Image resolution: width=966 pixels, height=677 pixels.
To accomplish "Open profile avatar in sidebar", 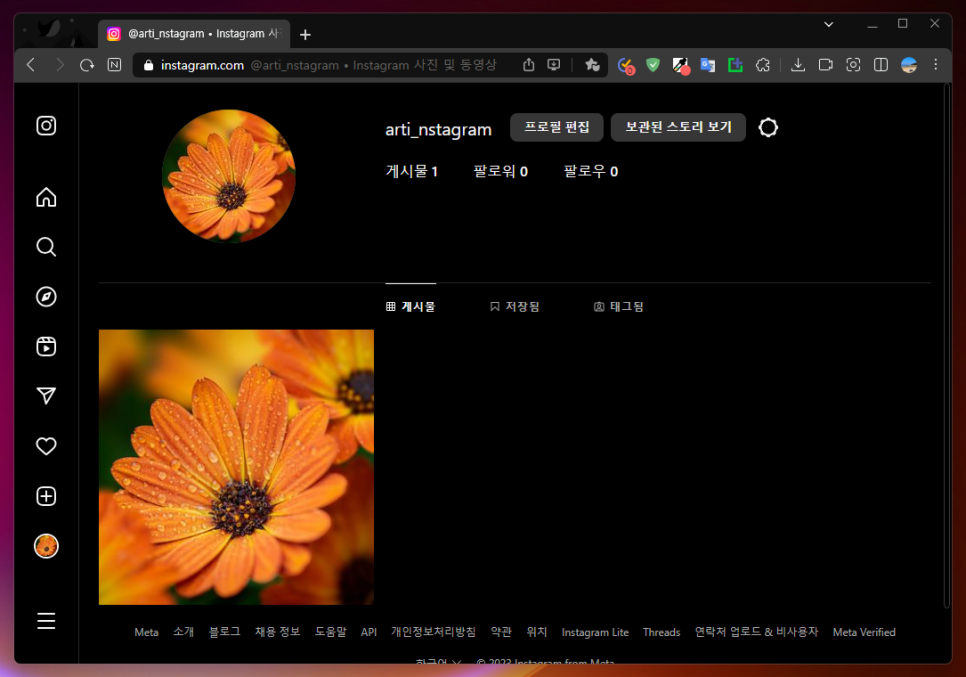I will [46, 546].
